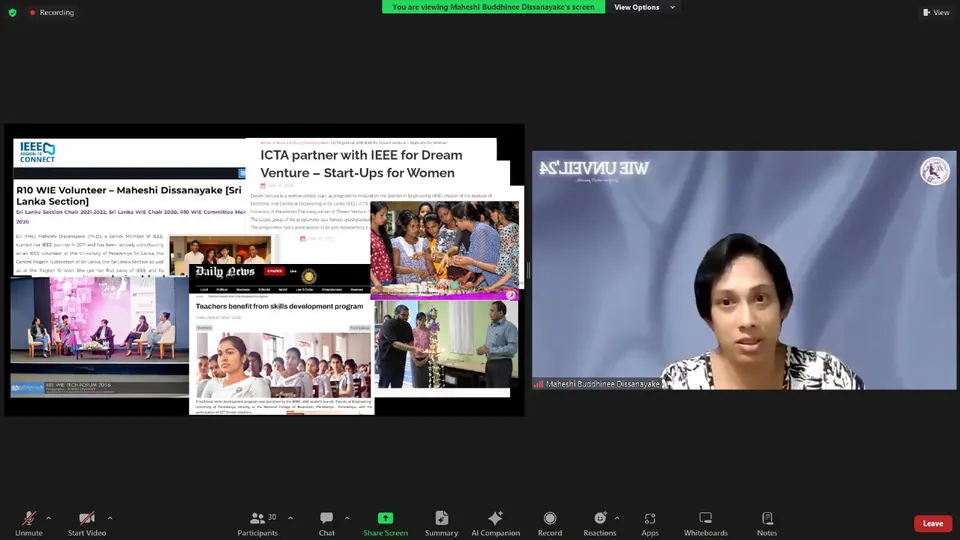Launch AI Companion
The image size is (960, 540).
coord(495,524)
